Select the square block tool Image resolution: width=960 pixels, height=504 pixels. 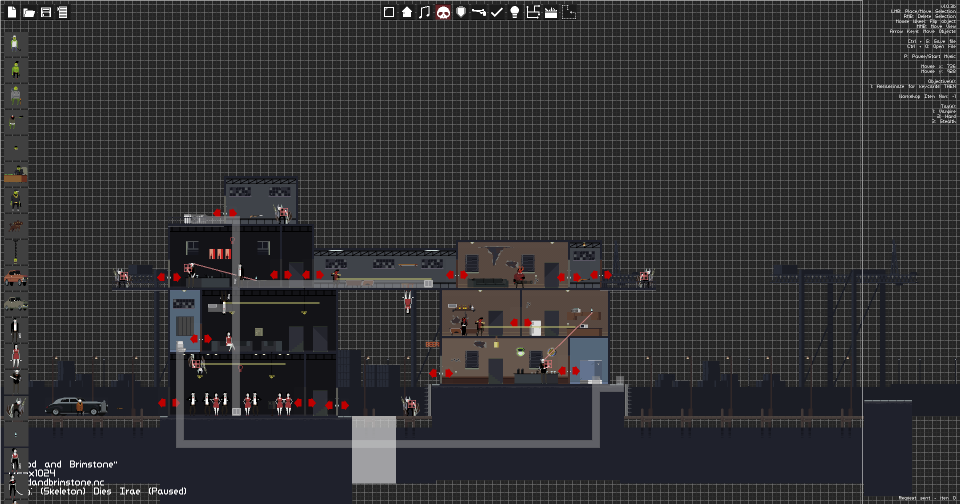click(x=389, y=12)
